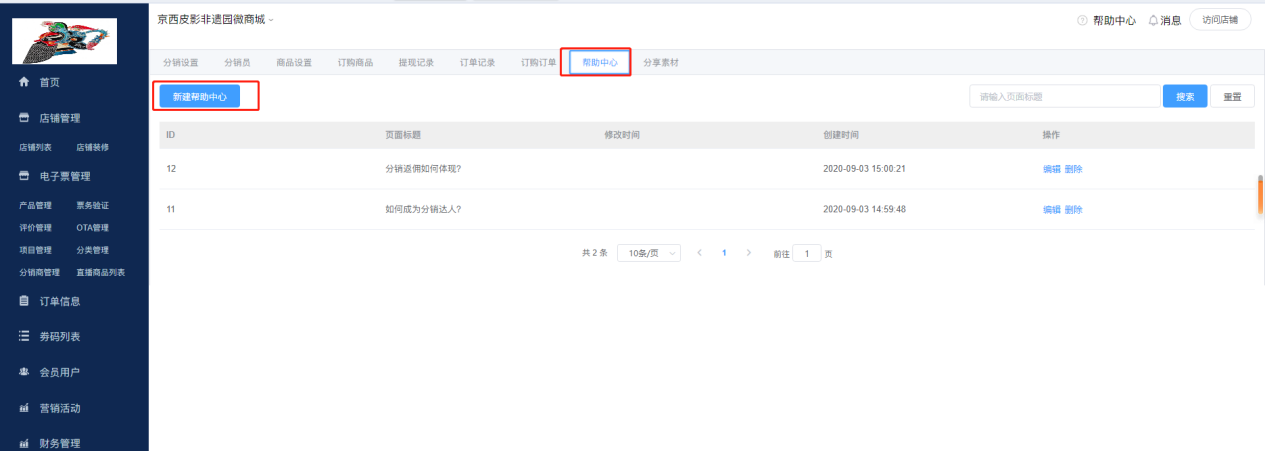The width and height of the screenshot is (1265, 451).
Task: Click the ticket icon beside 电子票管理
Action: pyautogui.click(x=25, y=177)
